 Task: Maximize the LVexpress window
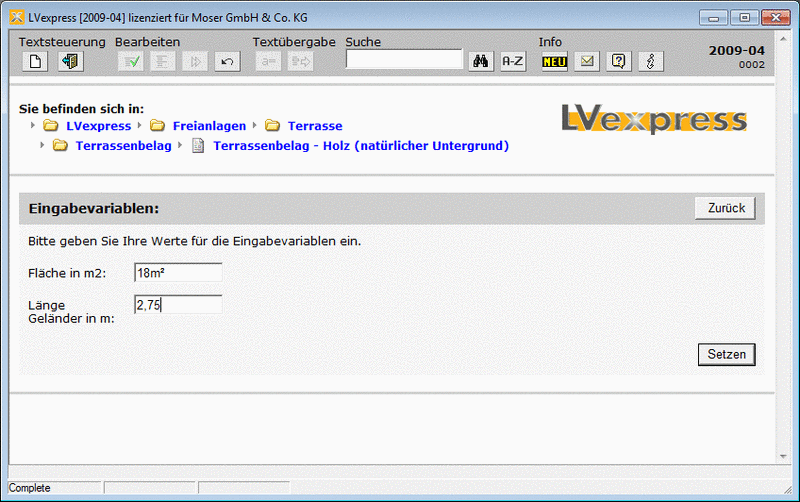point(744,18)
